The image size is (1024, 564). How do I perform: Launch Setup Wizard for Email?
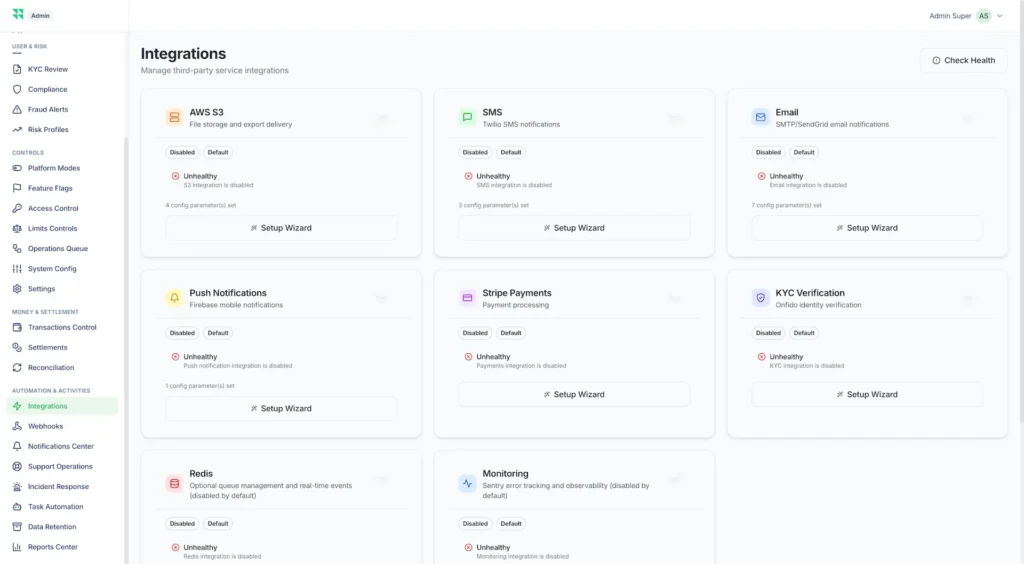pyautogui.click(x=867, y=228)
